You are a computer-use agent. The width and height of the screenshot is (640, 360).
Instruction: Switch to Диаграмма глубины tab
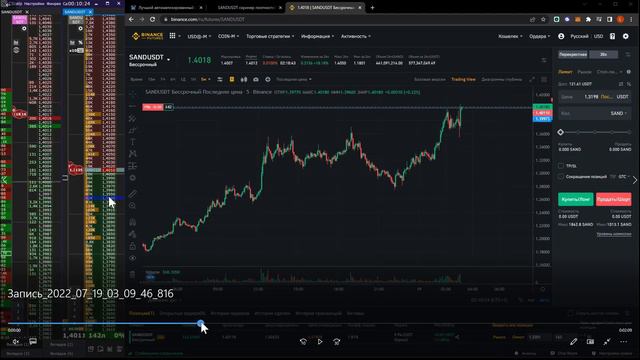coord(502,79)
